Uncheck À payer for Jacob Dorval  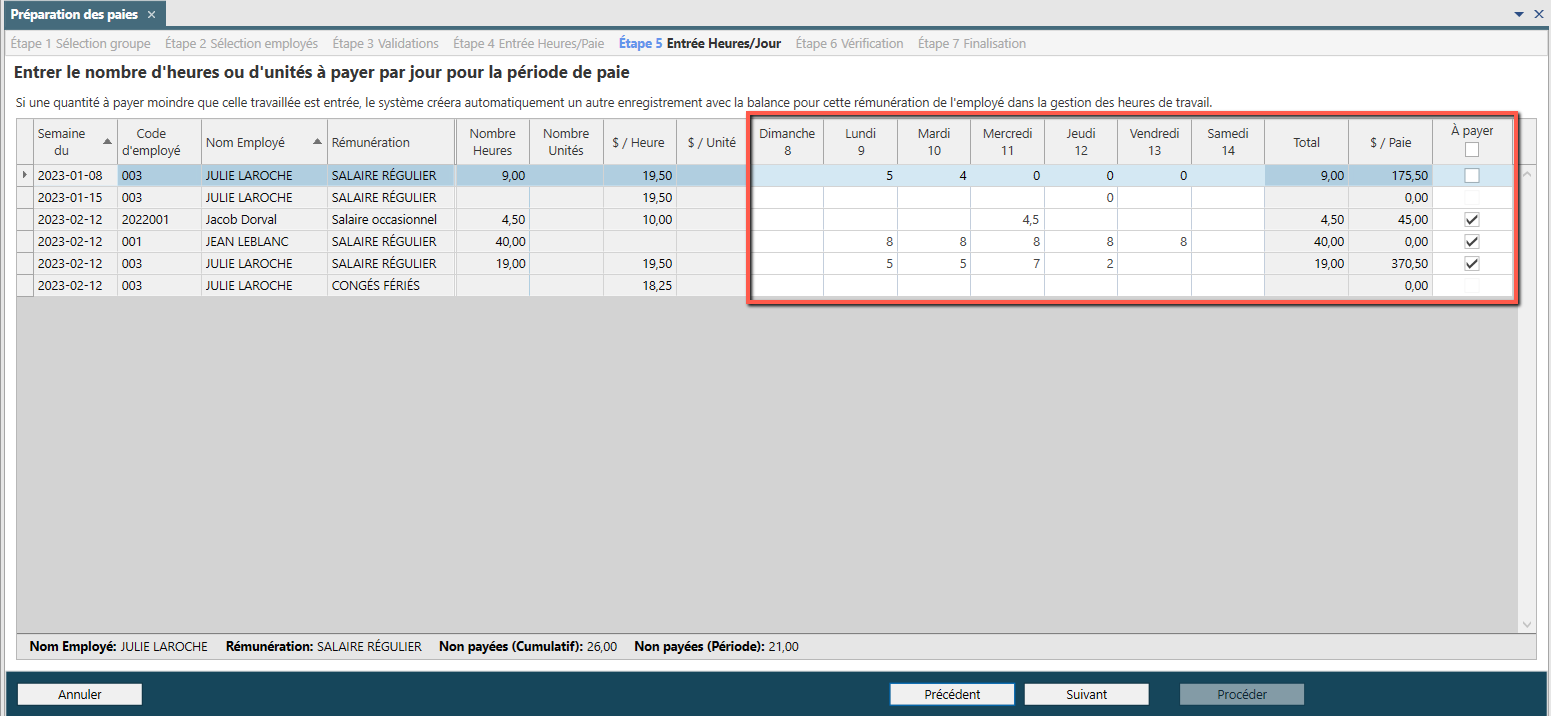coord(1472,220)
